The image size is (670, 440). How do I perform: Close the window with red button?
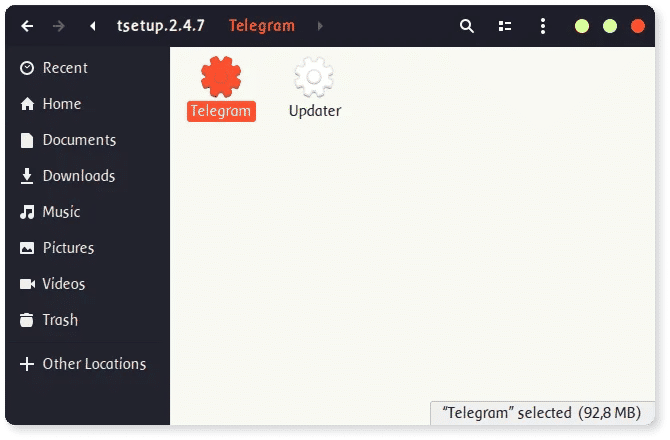pyautogui.click(x=638, y=26)
